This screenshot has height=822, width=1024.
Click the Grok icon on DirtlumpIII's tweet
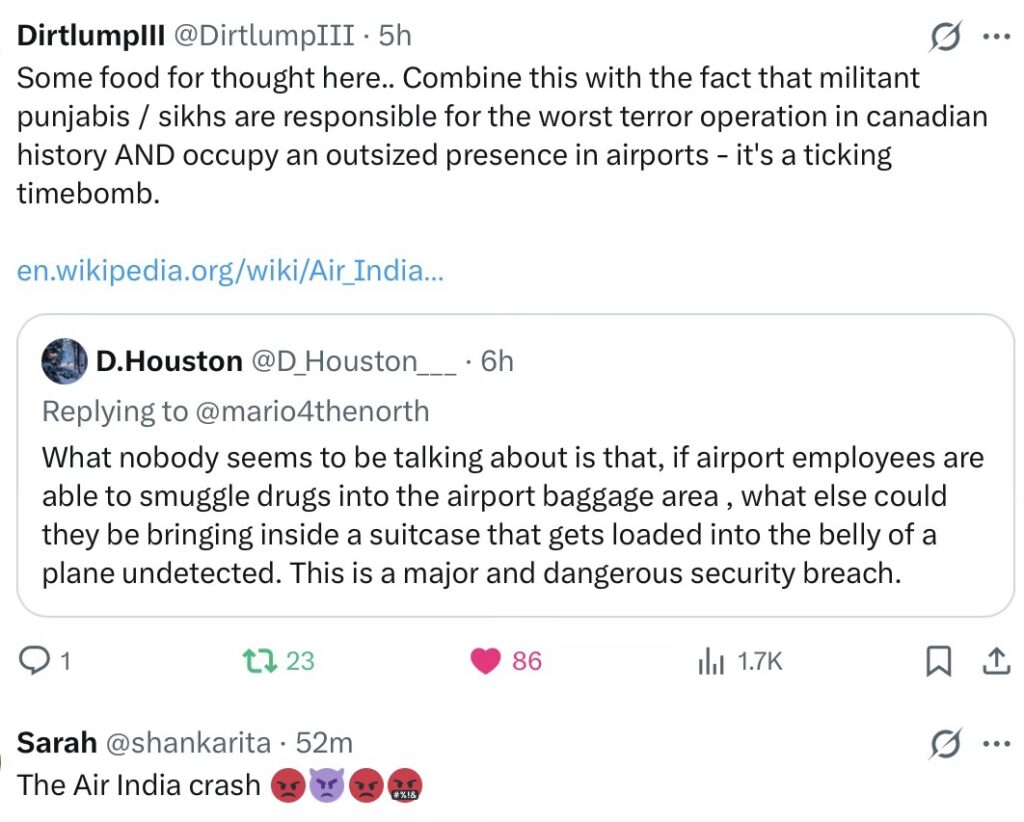[x=946, y=36]
